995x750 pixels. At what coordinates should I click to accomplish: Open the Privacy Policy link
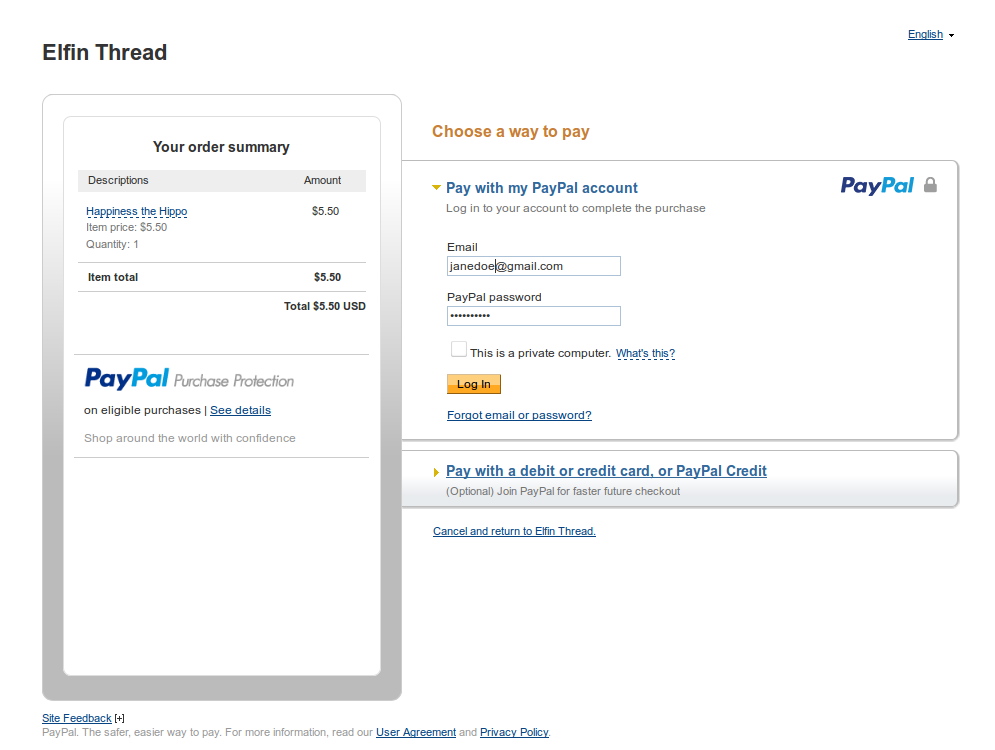(x=514, y=732)
